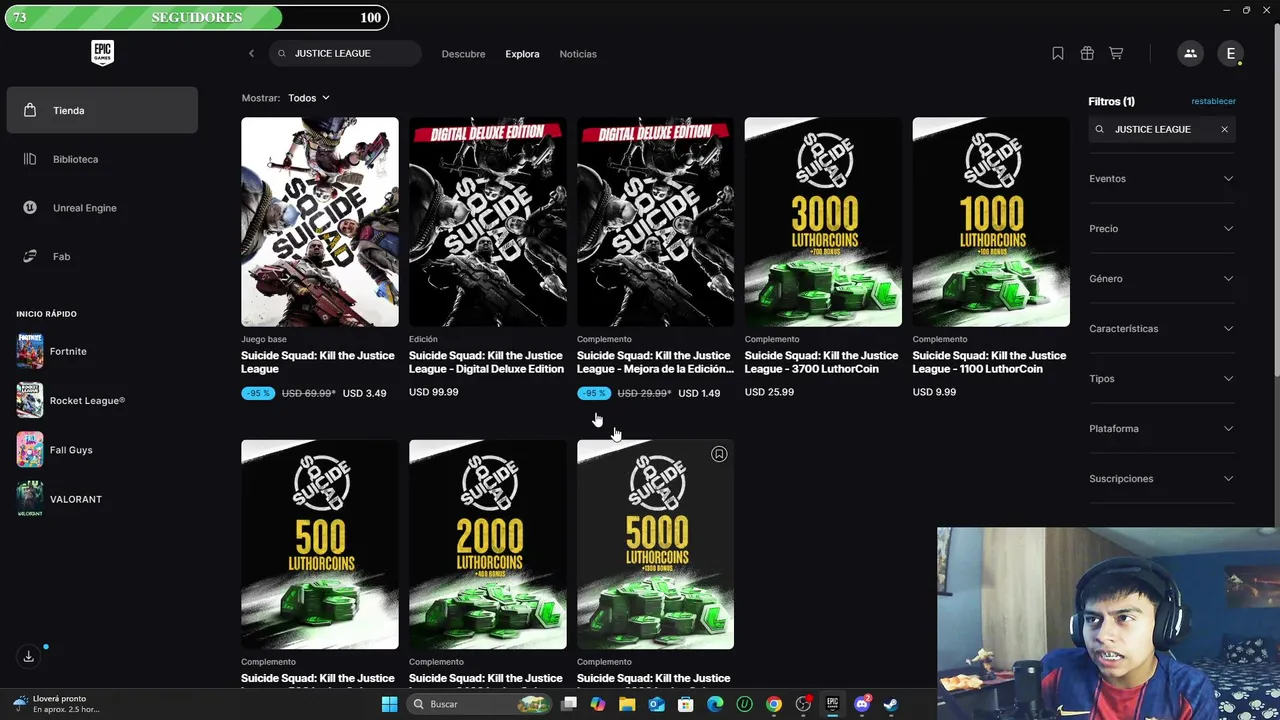Image resolution: width=1280 pixels, height=720 pixels.
Task: Open Discord from the taskbar
Action: point(862,704)
